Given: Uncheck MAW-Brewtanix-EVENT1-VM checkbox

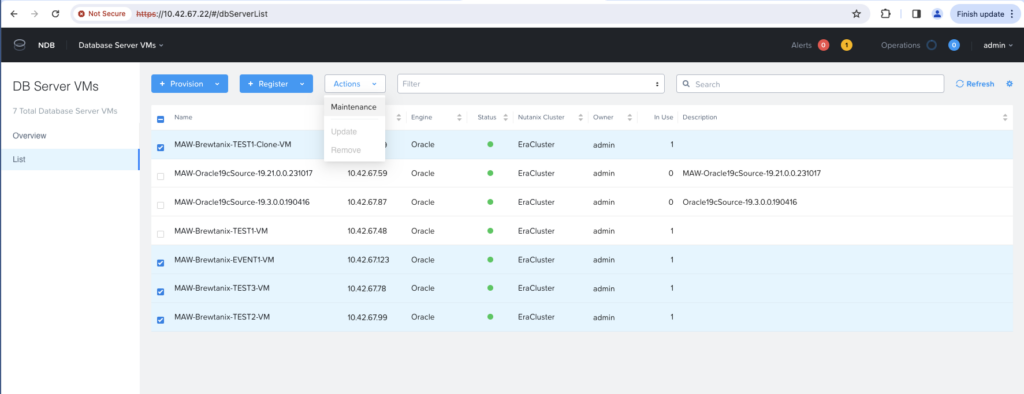Looking at the screenshot, I should click(161, 263).
